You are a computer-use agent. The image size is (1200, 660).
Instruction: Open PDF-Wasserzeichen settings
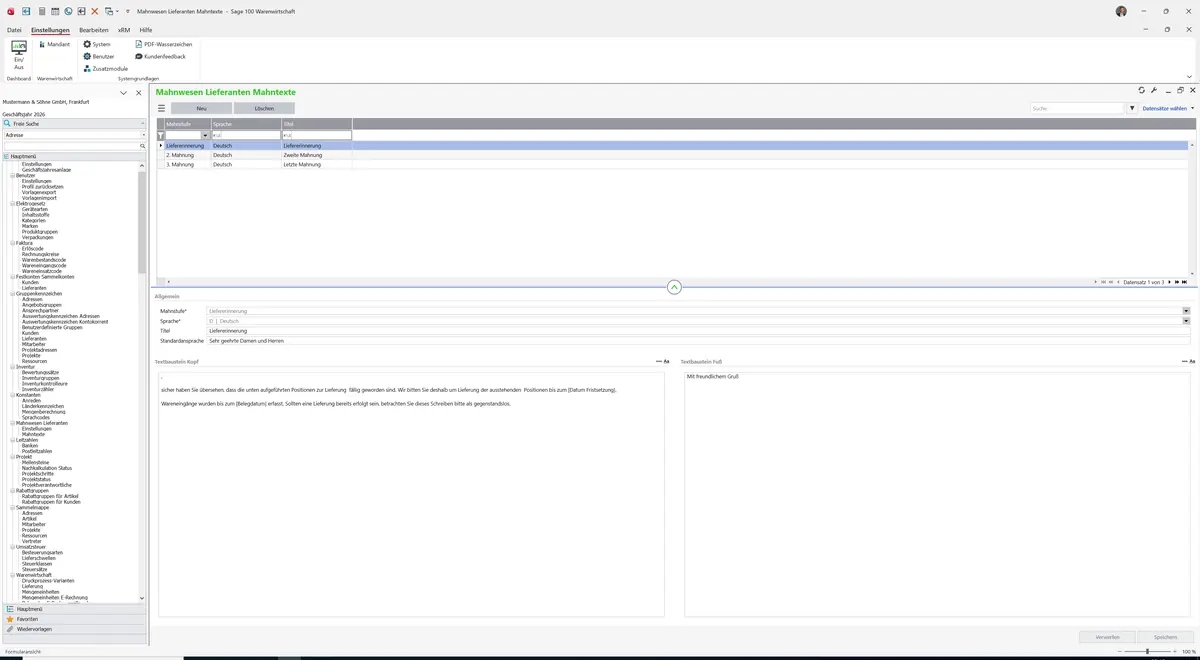click(164, 44)
